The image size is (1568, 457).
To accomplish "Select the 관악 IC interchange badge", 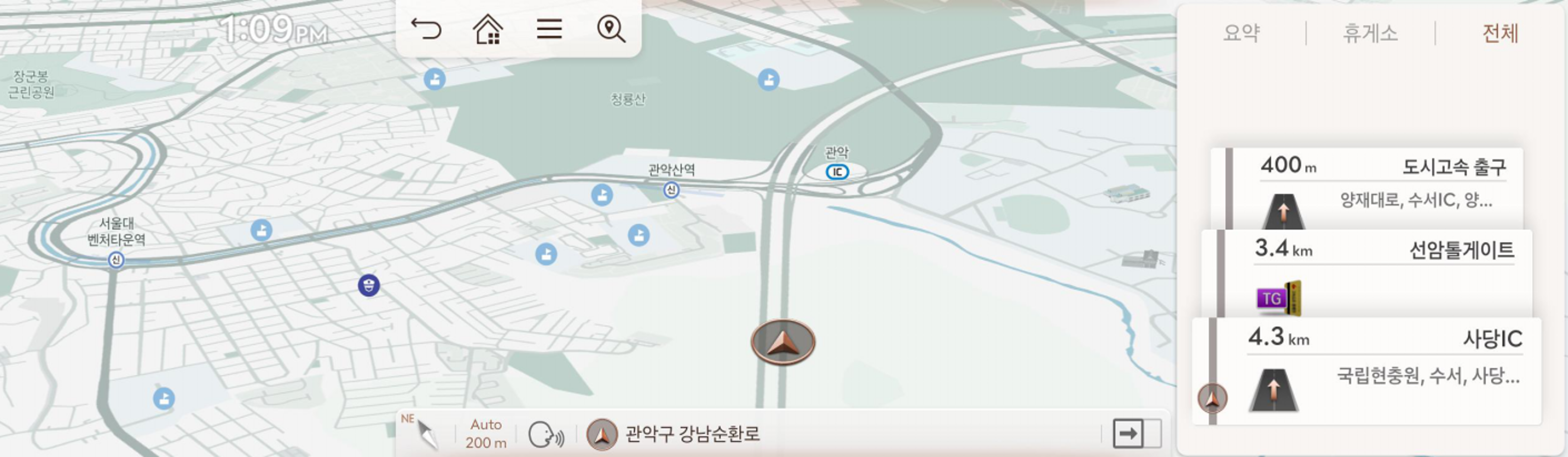I will [x=837, y=172].
